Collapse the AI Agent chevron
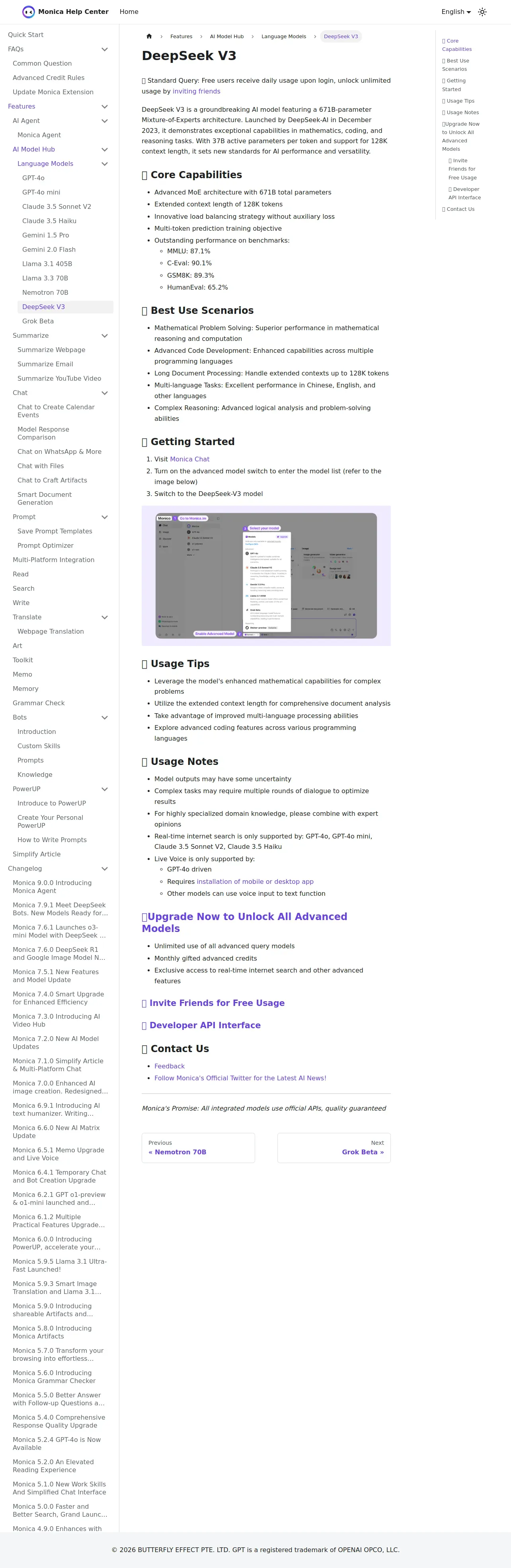The image size is (511, 1568). point(105,121)
